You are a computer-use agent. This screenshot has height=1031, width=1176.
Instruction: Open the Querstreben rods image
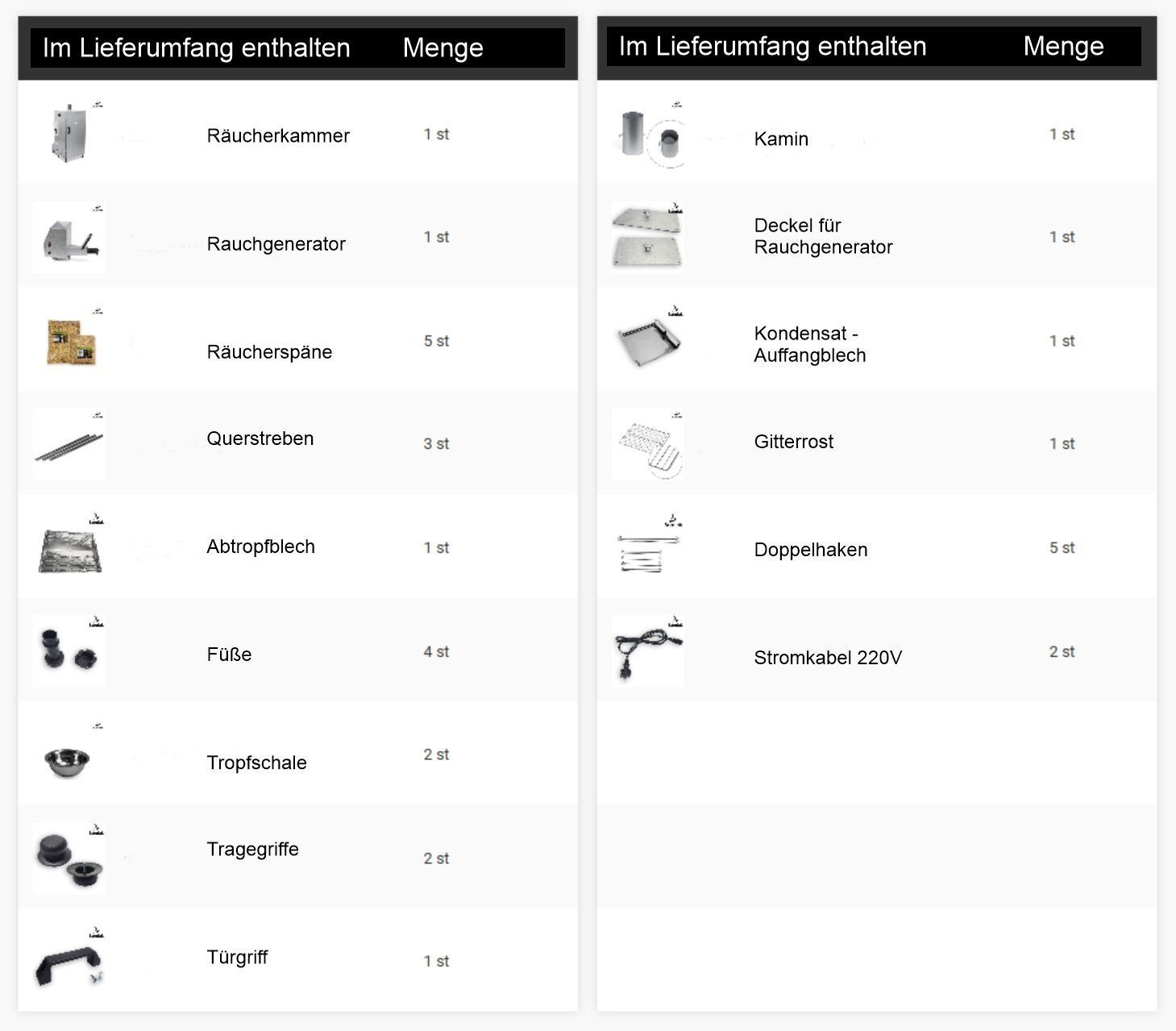(69, 444)
